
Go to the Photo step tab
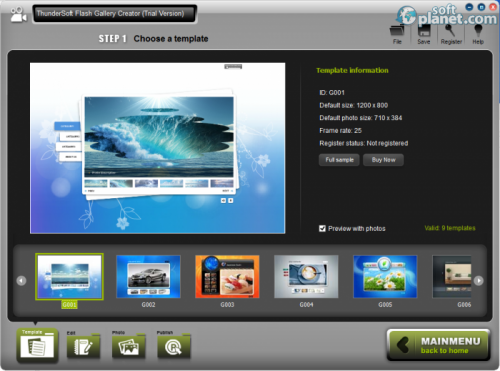coord(128,345)
